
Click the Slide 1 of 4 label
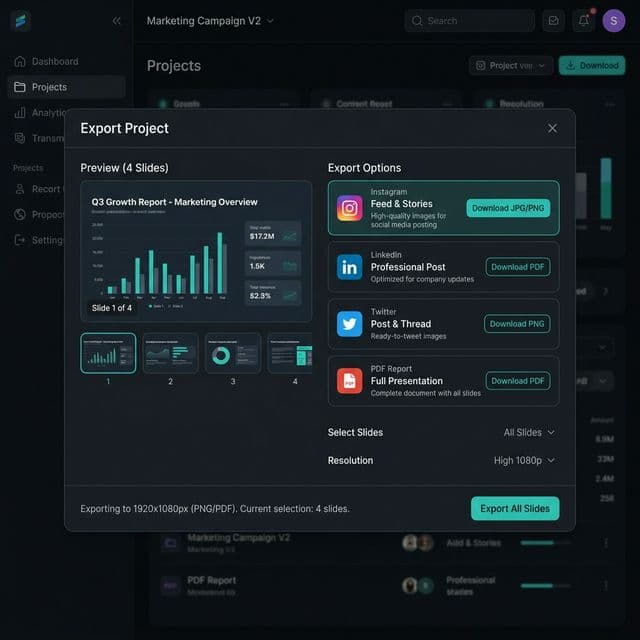click(112, 308)
